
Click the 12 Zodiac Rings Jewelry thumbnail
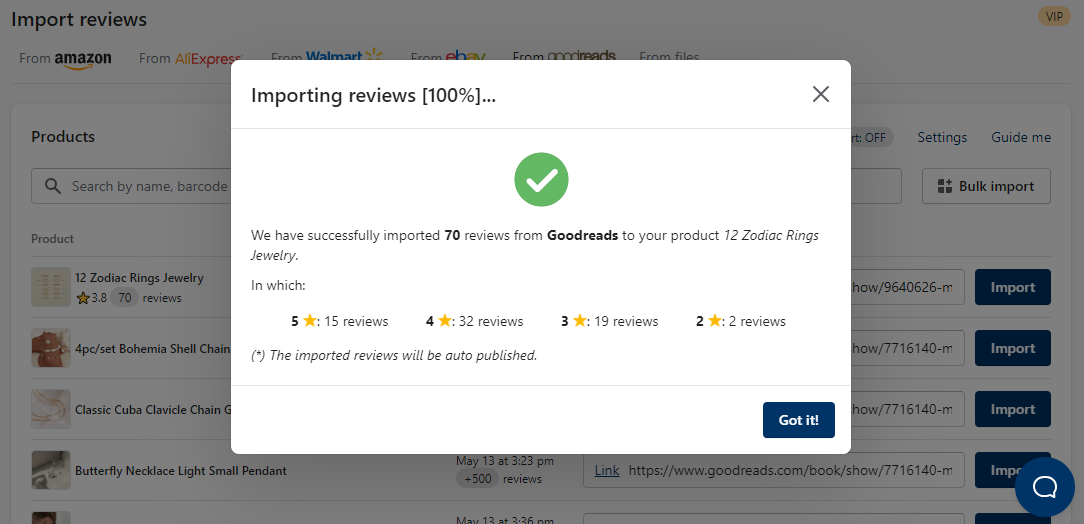pyautogui.click(x=51, y=287)
